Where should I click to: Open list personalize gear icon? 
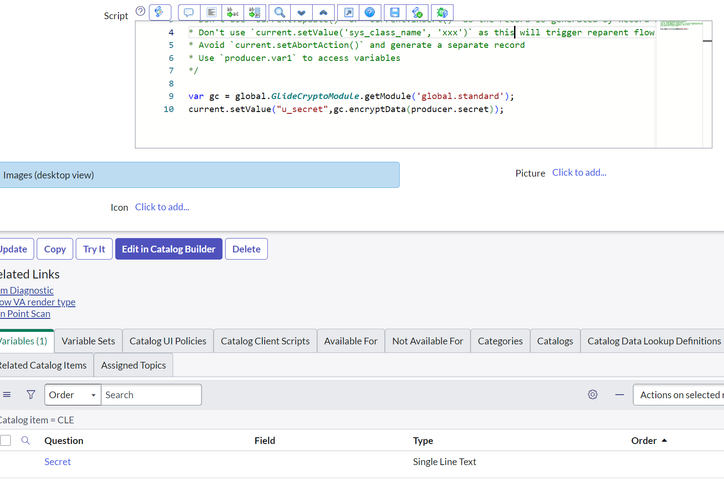pyautogui.click(x=593, y=395)
